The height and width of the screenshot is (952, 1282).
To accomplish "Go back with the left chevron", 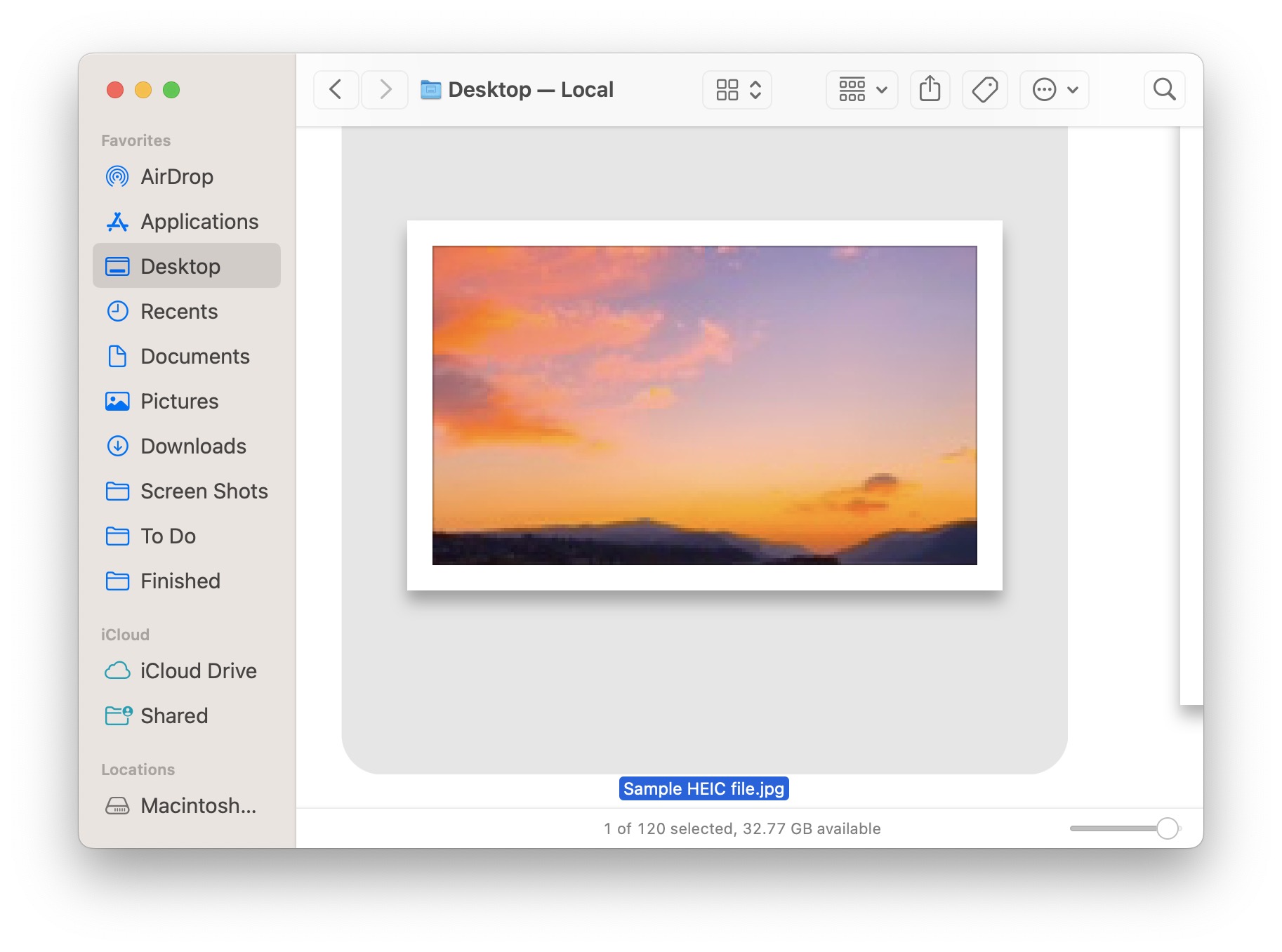I will click(x=336, y=90).
